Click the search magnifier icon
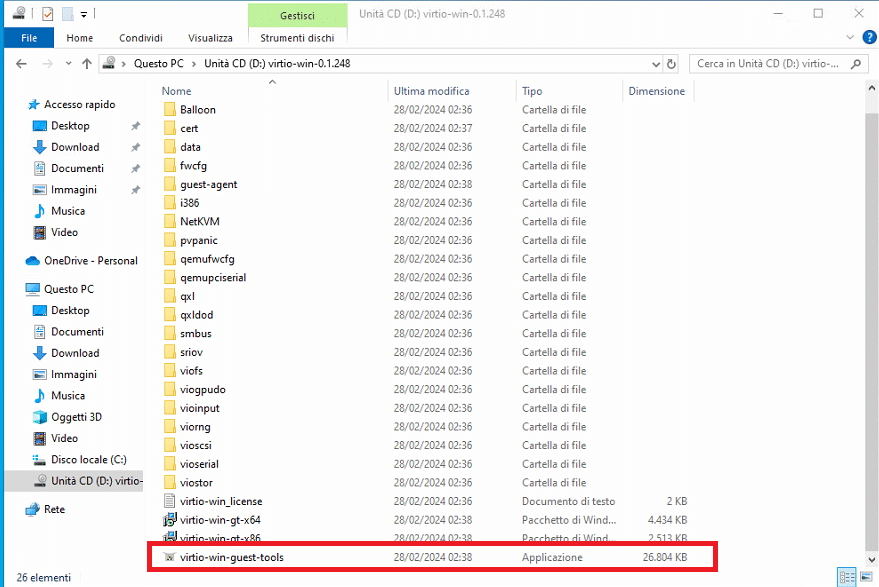Image resolution: width=879 pixels, height=587 pixels. [856, 64]
